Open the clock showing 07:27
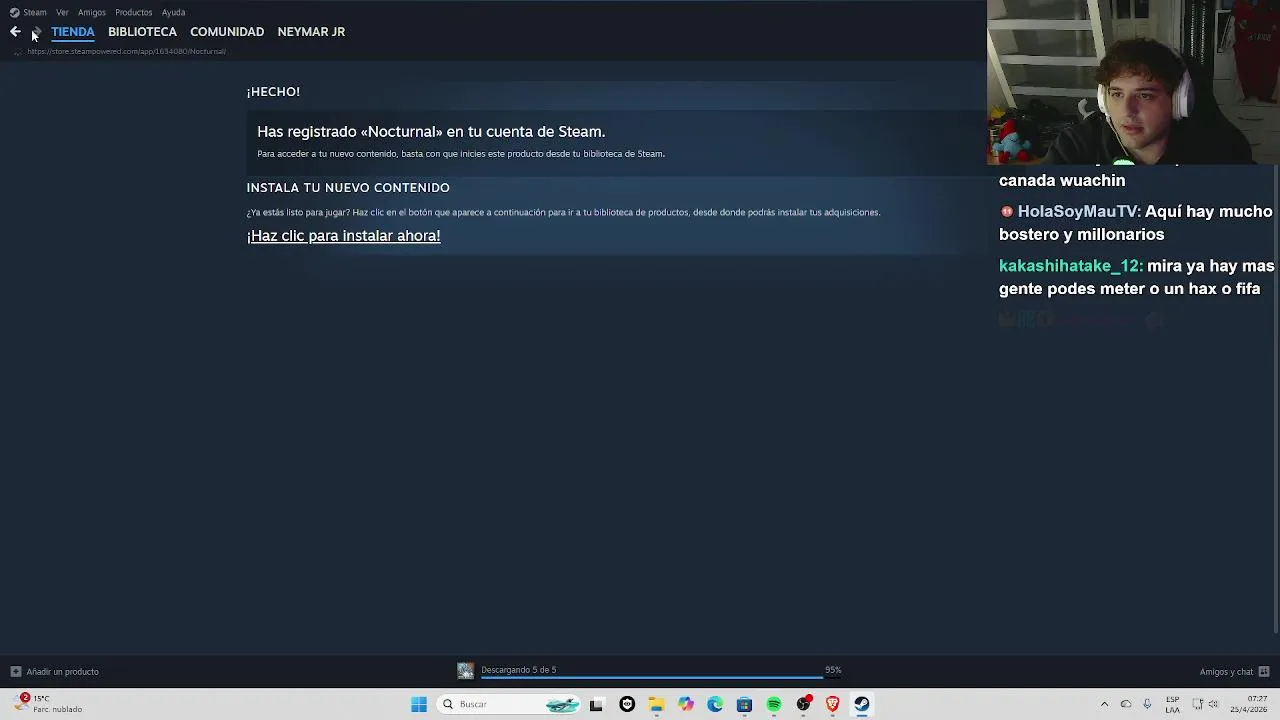 coord(1248,704)
